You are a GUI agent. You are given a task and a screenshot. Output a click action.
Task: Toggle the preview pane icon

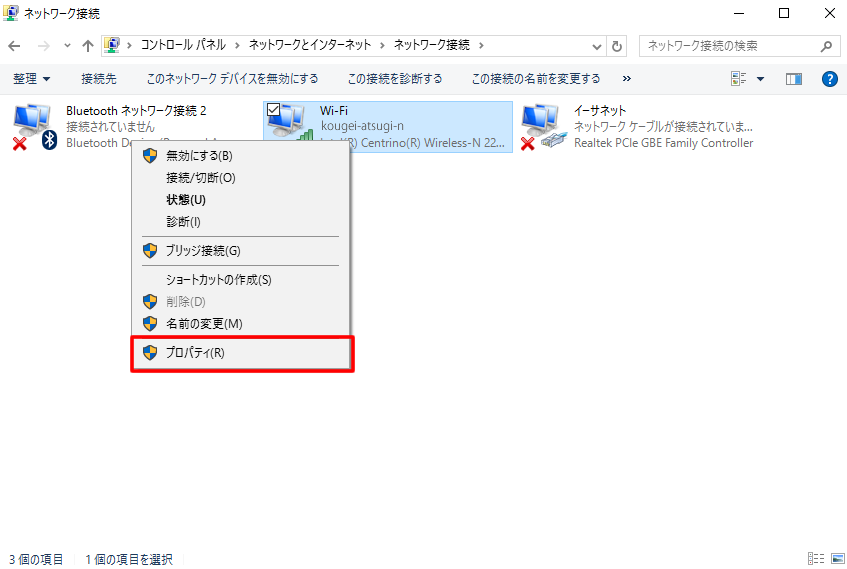click(794, 79)
